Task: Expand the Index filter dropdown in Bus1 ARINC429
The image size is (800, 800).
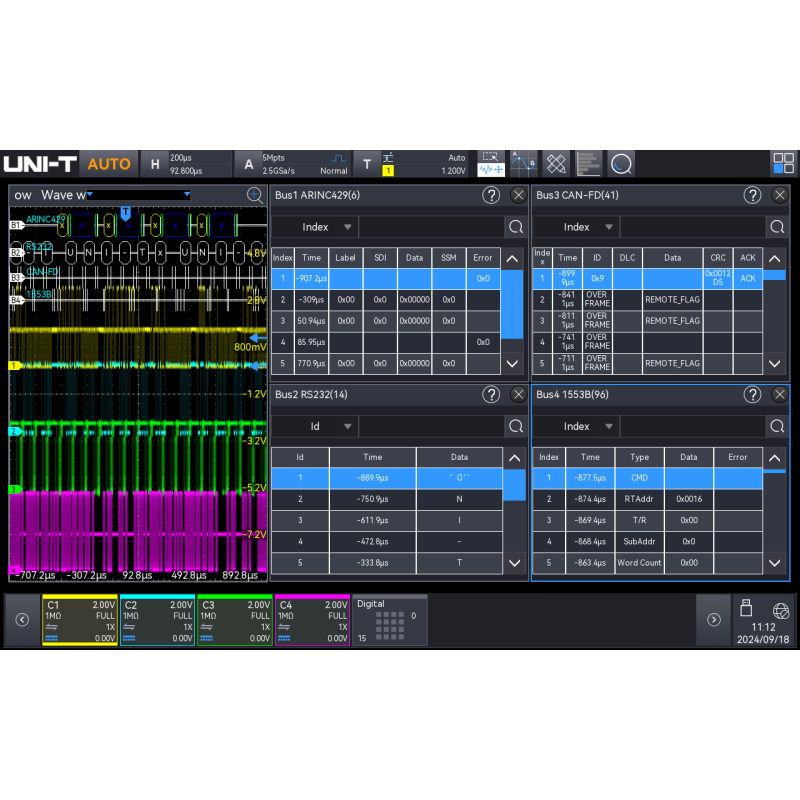Action: (315, 227)
